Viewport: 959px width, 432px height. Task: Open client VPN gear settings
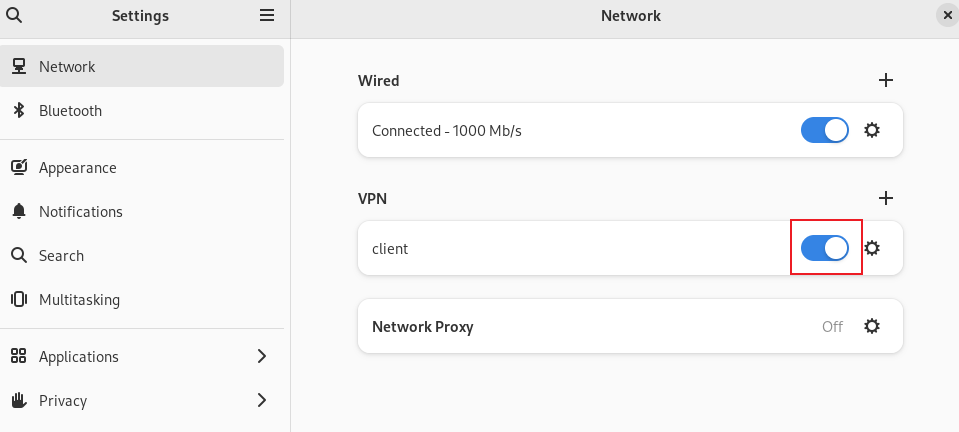click(872, 248)
